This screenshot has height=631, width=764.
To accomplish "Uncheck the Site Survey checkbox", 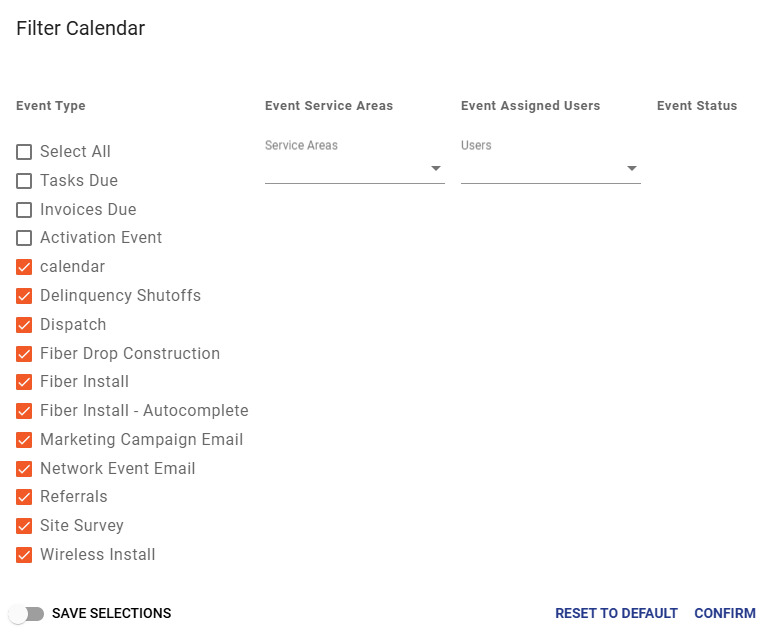I will 24,526.
